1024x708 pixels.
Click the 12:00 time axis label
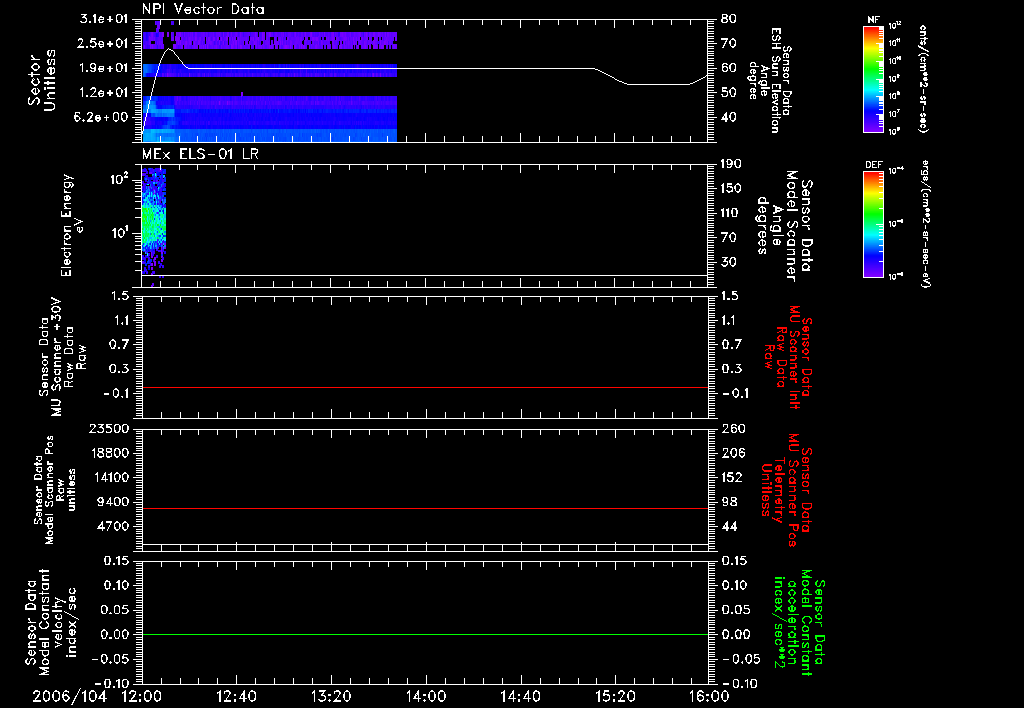(x=142, y=696)
